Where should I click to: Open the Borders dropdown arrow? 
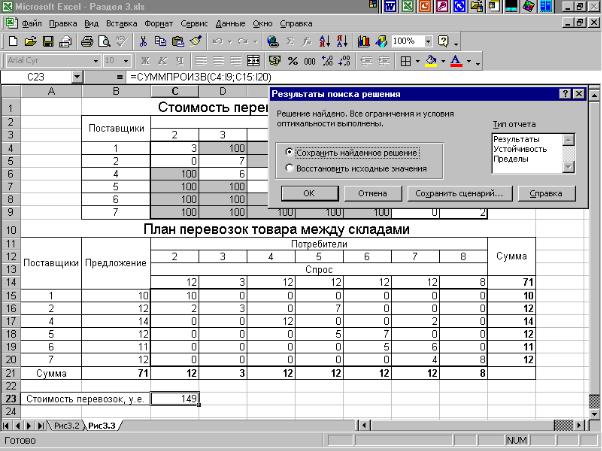pyautogui.click(x=417, y=61)
